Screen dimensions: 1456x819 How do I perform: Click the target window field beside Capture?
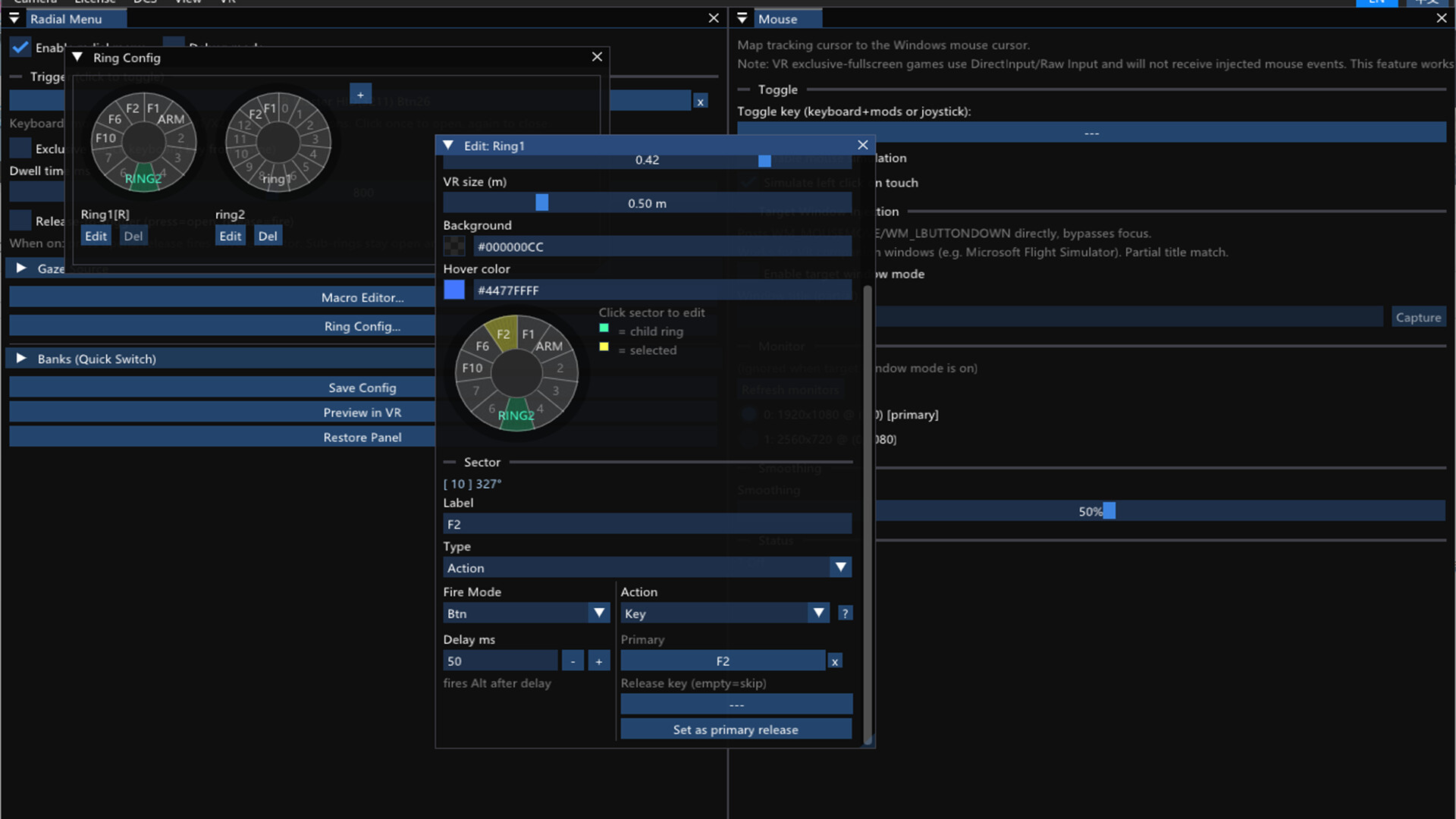tap(1130, 317)
